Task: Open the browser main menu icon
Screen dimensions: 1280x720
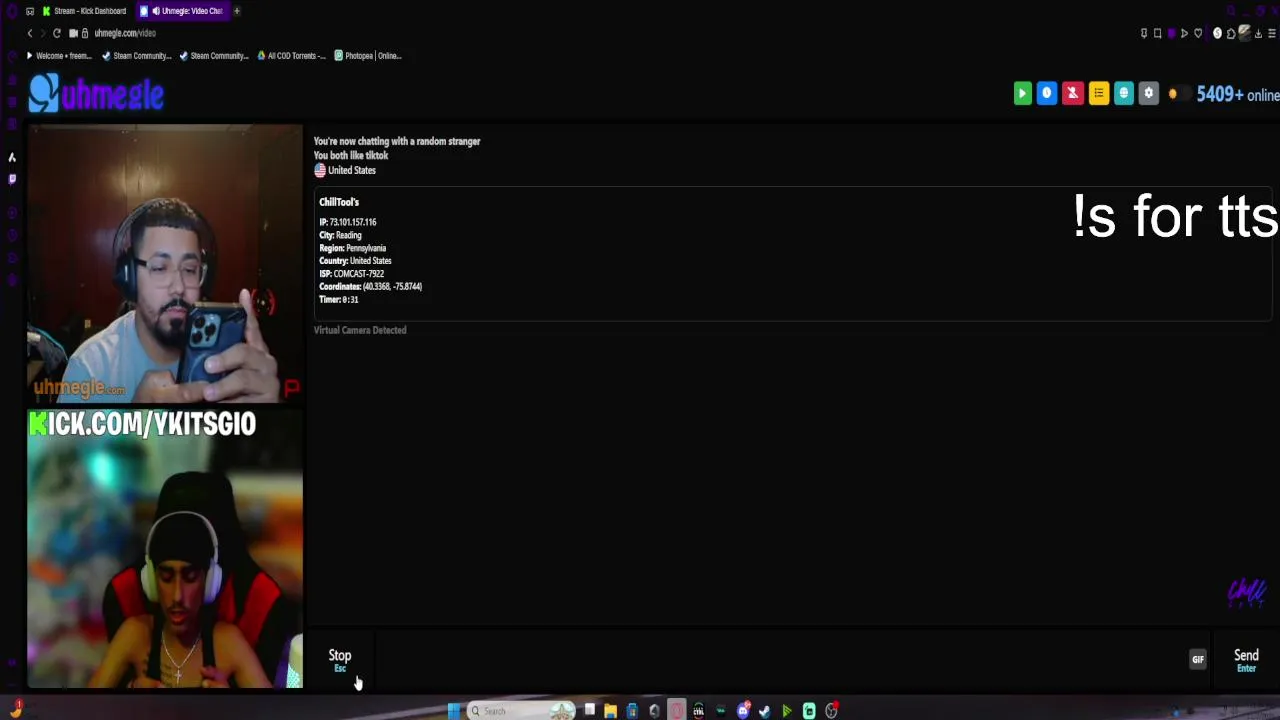Action: (x=1272, y=33)
